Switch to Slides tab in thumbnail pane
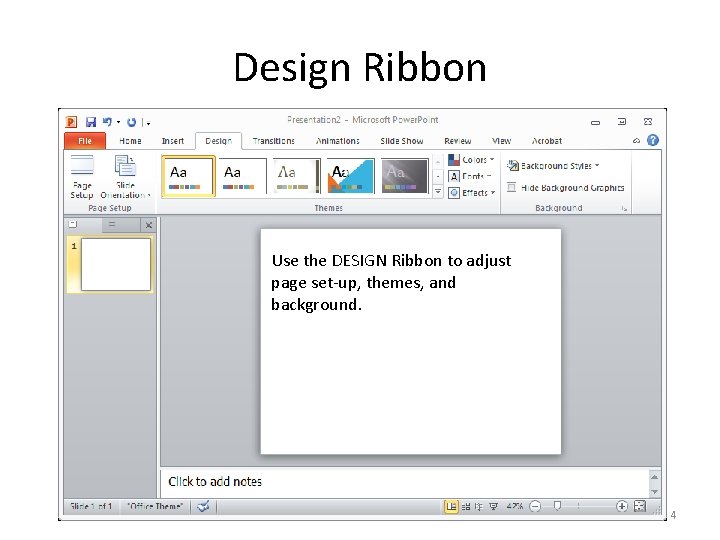Viewport: 720px width, 540px height. [73, 225]
